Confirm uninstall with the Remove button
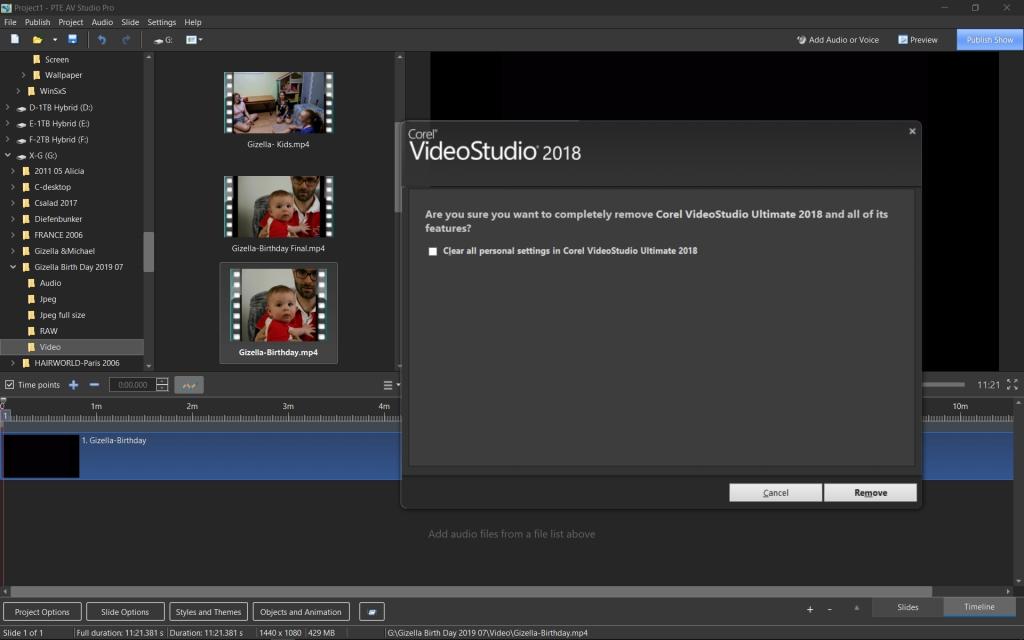This screenshot has width=1024, height=640. point(871,493)
